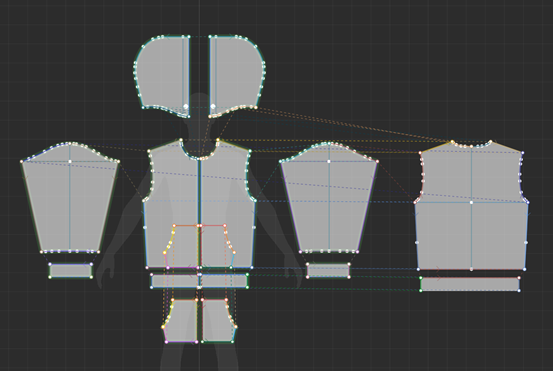Click the right sleeve's internal center point
The width and height of the screenshot is (553, 371).
329,162
